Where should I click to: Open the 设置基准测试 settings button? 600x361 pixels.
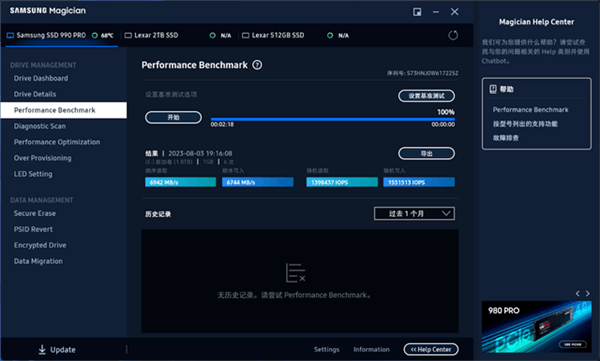(x=427, y=96)
